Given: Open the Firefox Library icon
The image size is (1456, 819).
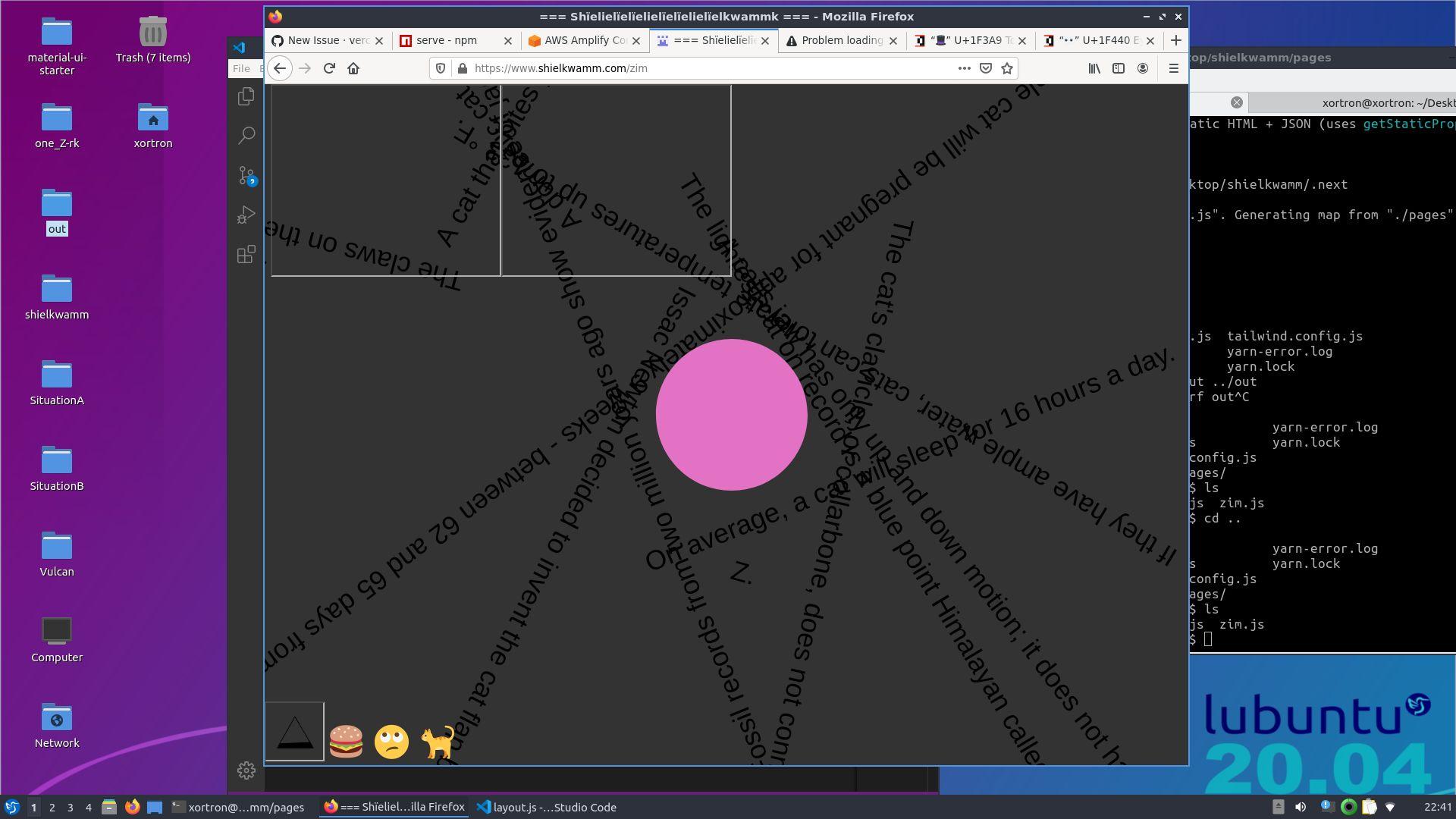Looking at the screenshot, I should 1094,68.
